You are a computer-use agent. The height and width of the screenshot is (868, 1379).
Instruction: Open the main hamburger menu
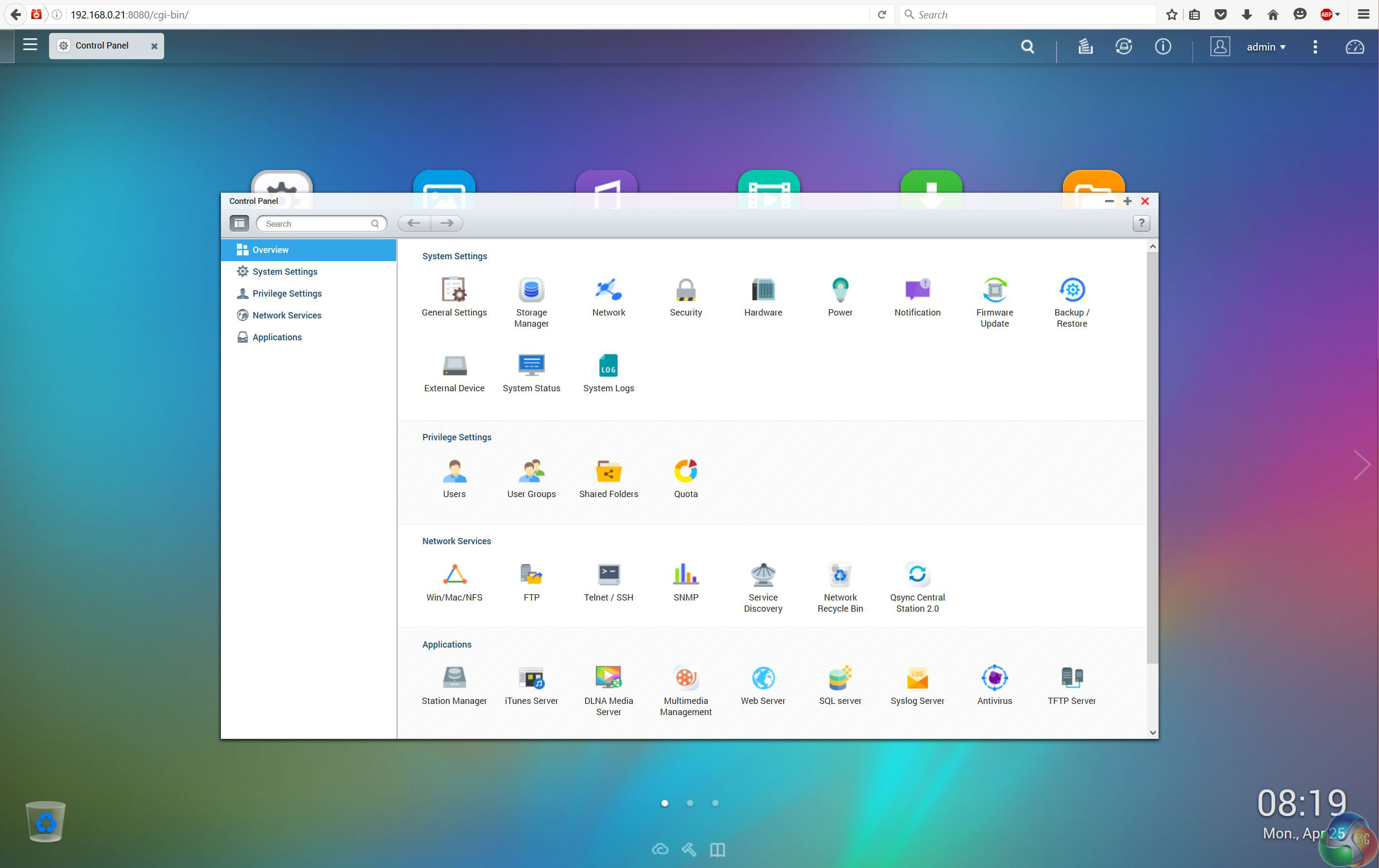pos(30,45)
